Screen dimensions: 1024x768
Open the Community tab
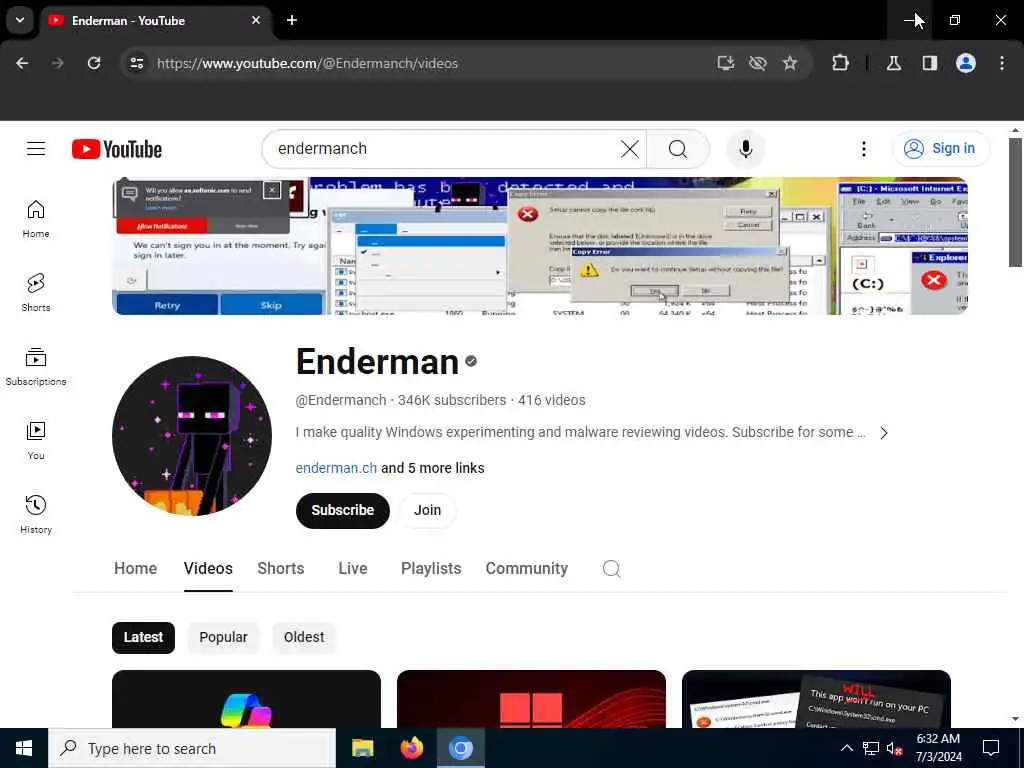[527, 569]
